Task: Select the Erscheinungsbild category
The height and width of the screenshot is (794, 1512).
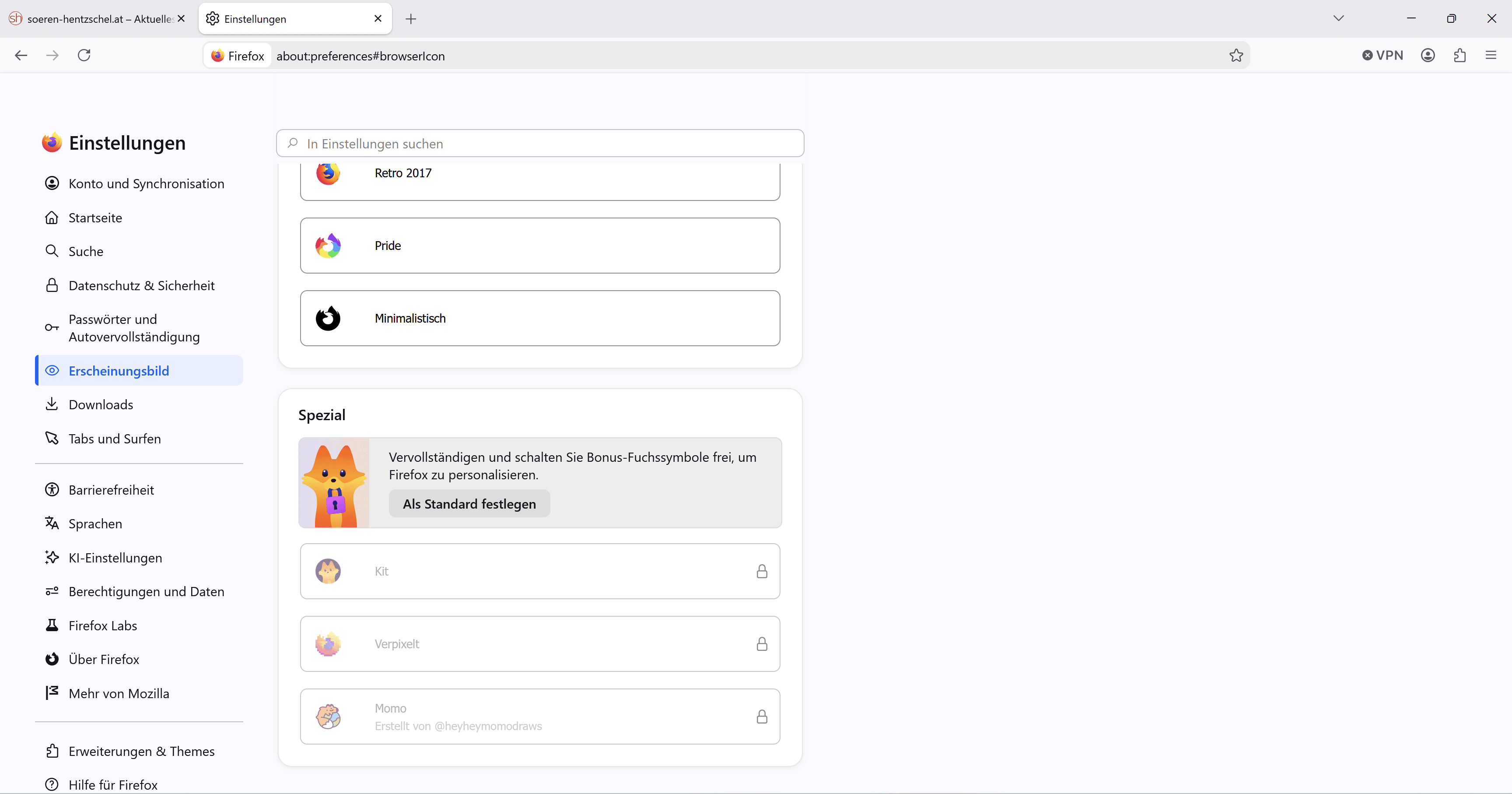Action: pos(139,371)
